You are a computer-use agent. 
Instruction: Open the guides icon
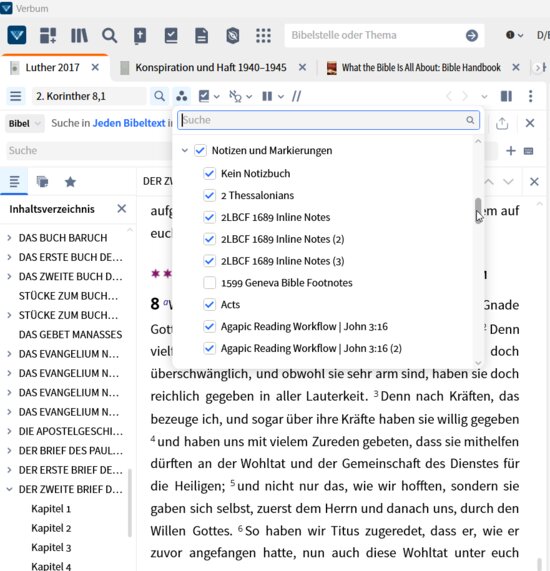pos(232,35)
